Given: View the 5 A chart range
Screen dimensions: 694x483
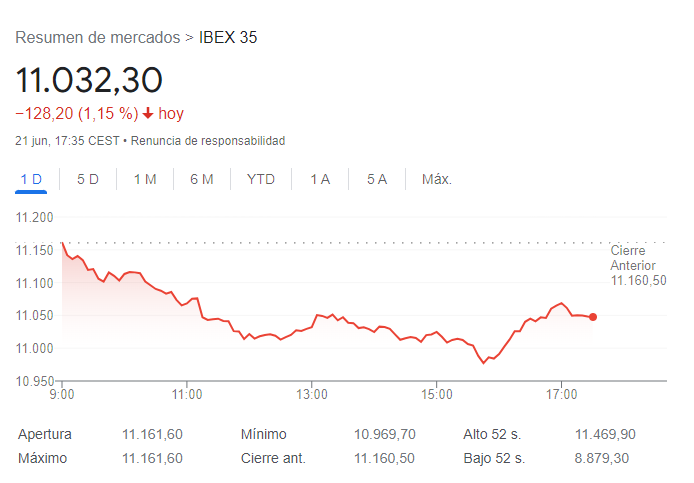Looking at the screenshot, I should tap(376, 179).
